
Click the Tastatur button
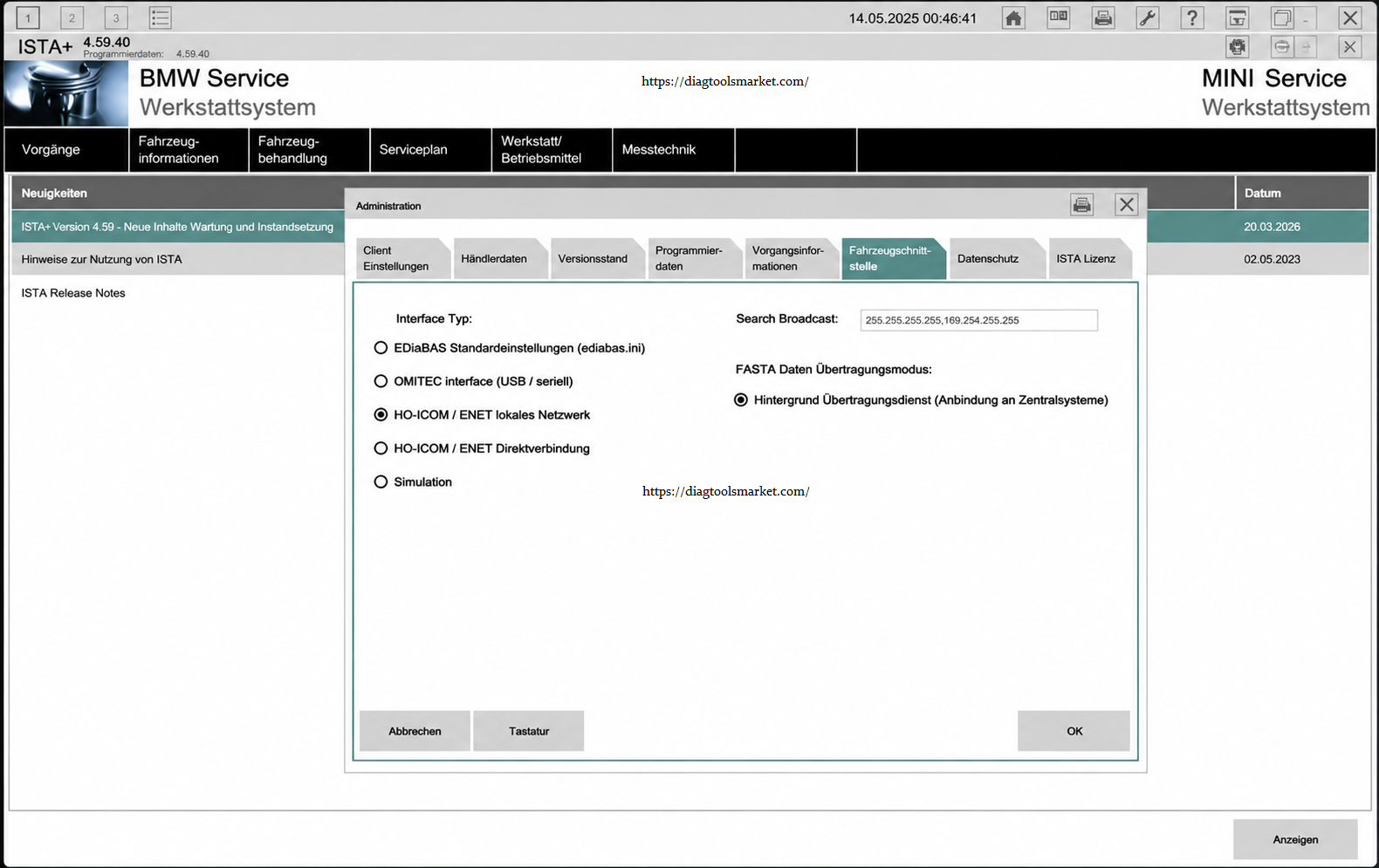528,731
